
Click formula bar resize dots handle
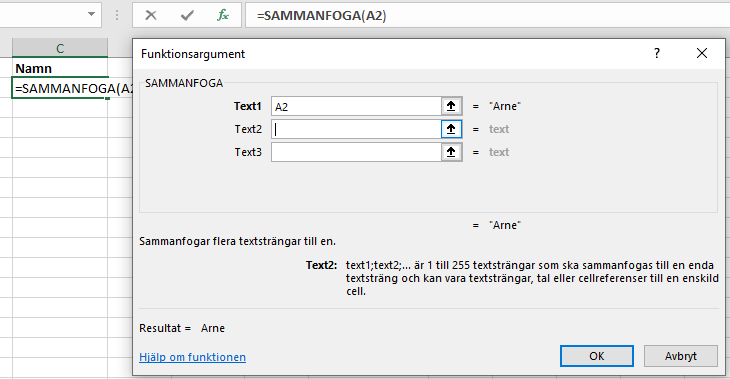(117, 15)
